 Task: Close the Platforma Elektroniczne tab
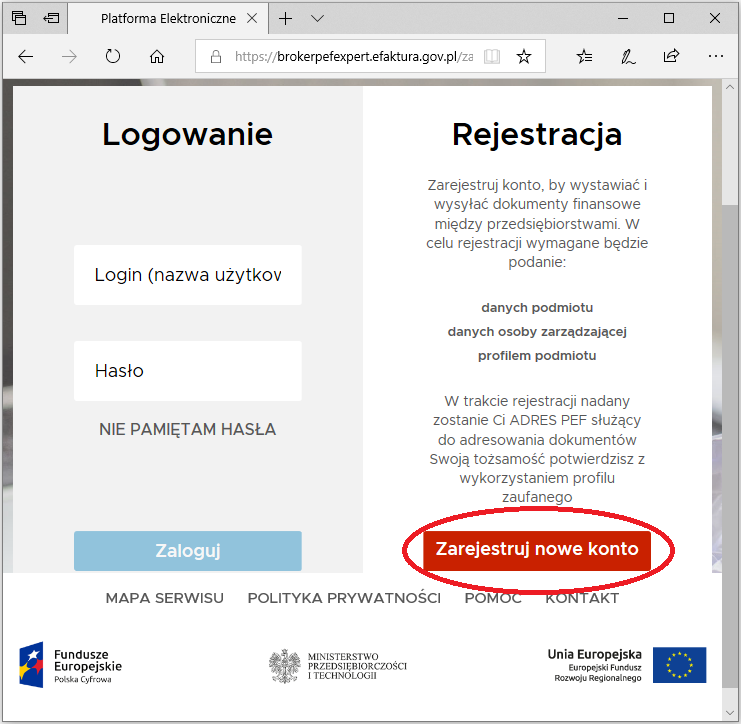coord(252,18)
